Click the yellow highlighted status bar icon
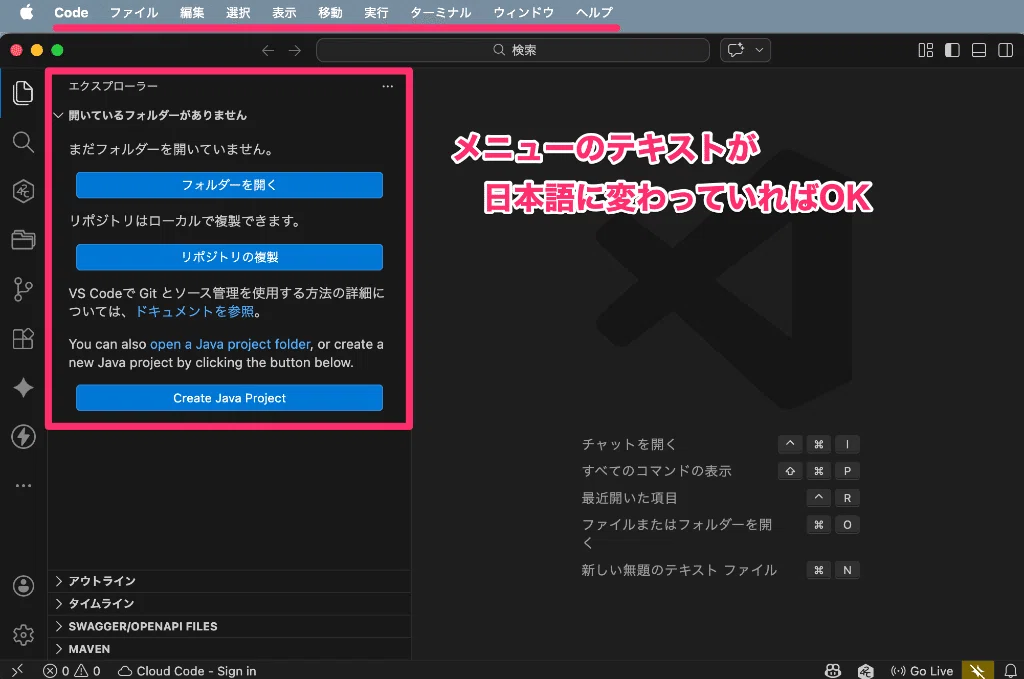 pos(977,671)
